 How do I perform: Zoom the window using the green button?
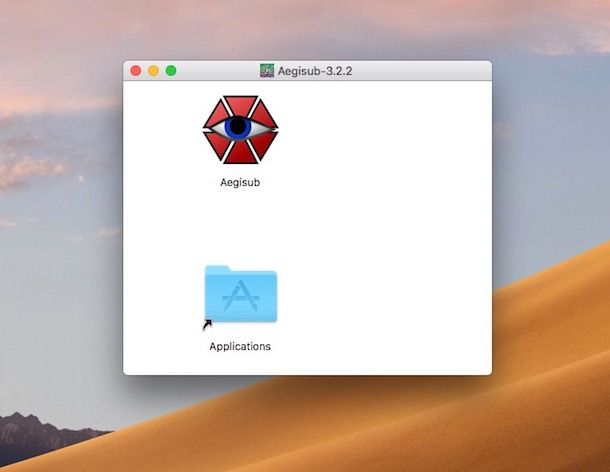pyautogui.click(x=171, y=71)
